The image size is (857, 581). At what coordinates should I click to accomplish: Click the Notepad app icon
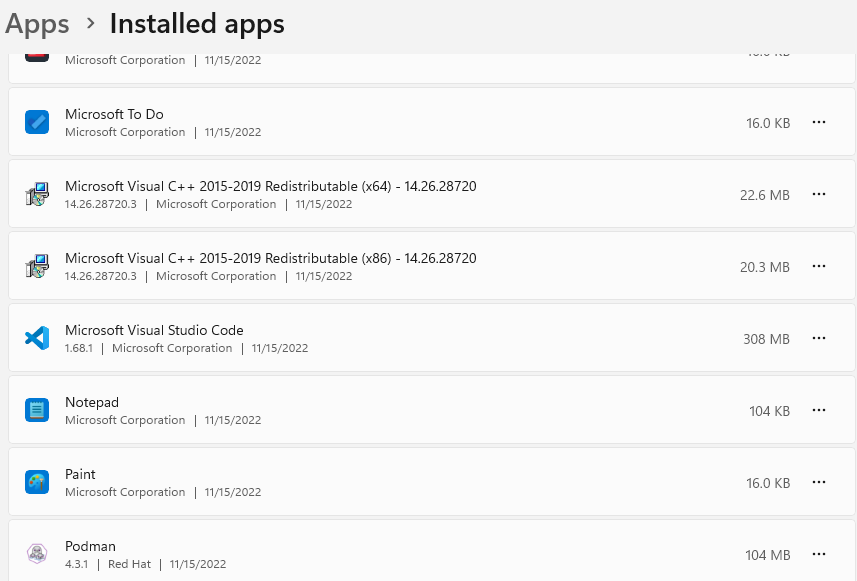[37, 410]
